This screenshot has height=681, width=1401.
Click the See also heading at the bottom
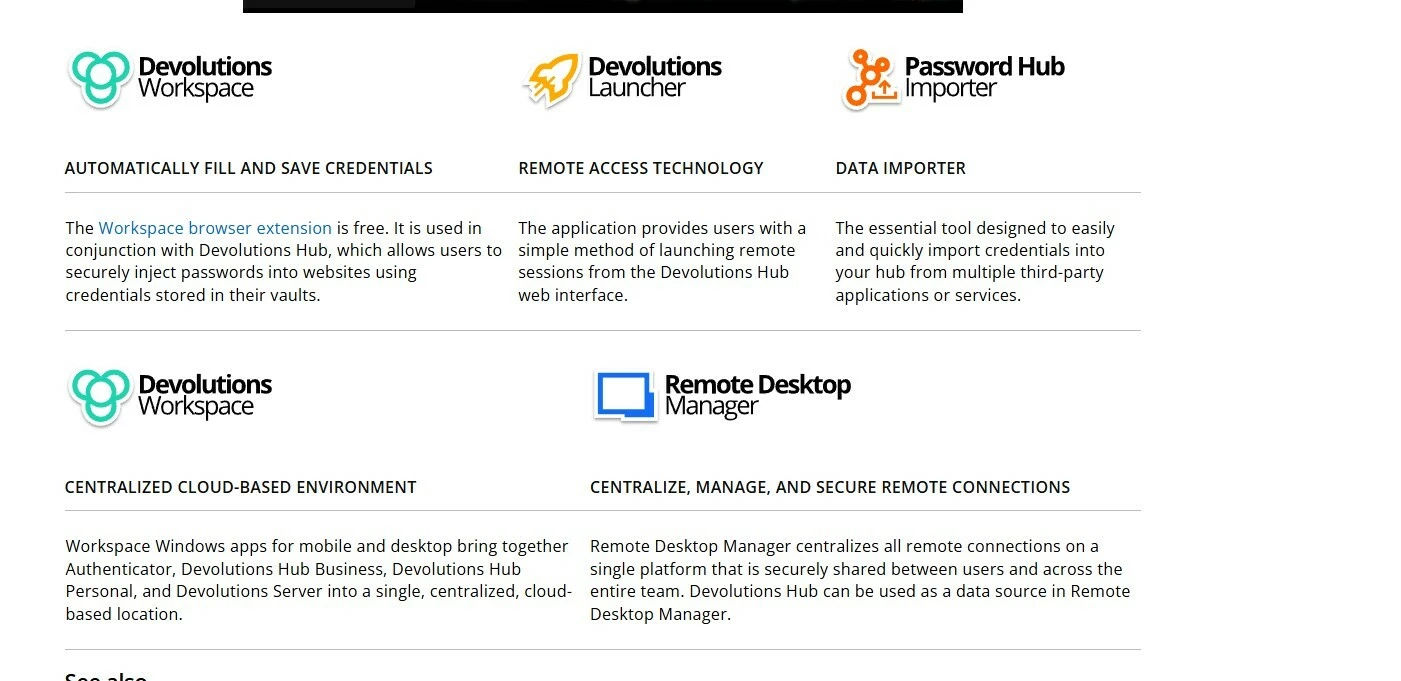[106, 676]
